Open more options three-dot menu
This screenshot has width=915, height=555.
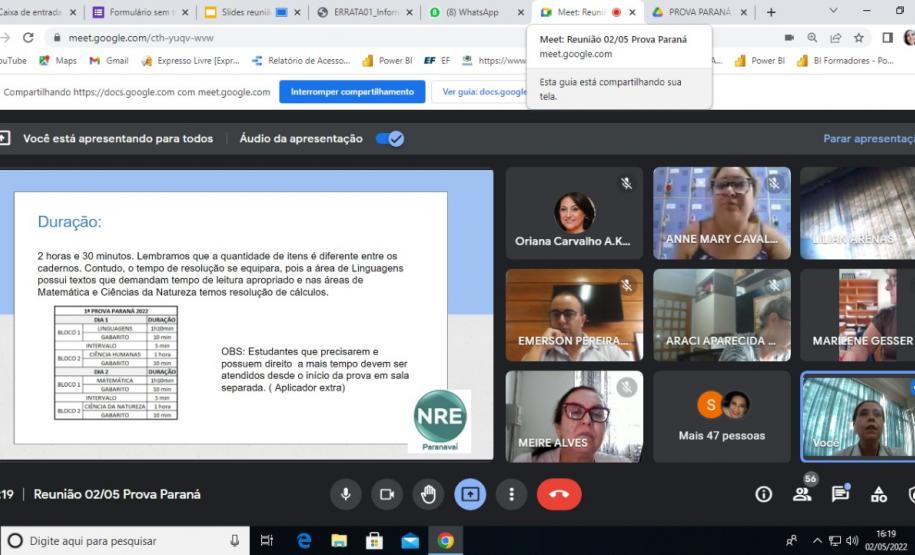[511, 494]
